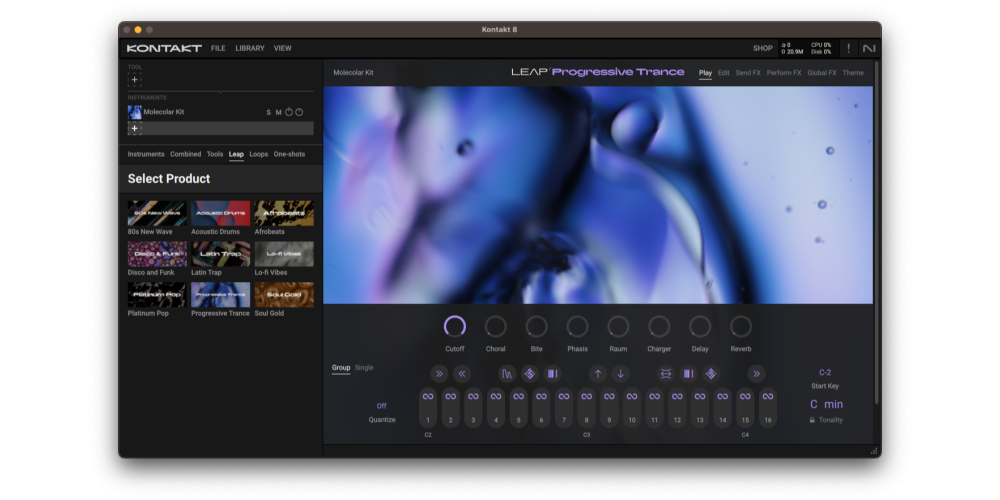Click the loop icon on pad 2
Viewport: 1000px width, 500px height.
tap(450, 397)
